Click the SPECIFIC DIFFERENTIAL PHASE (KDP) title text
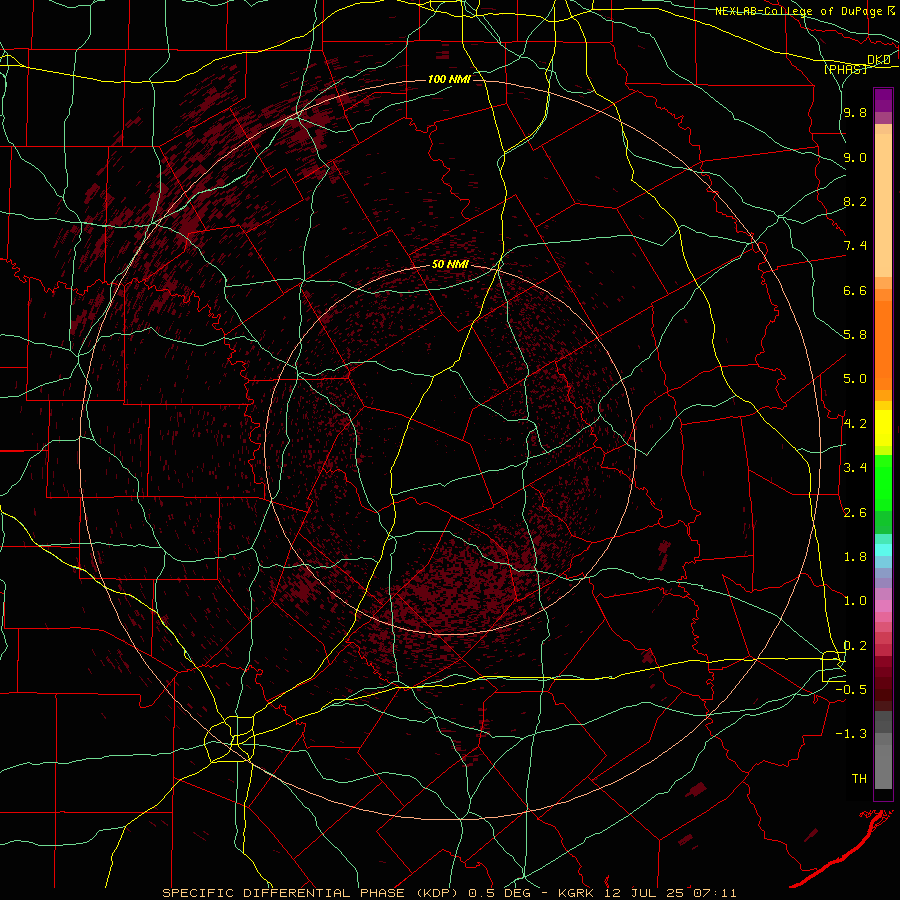The width and height of the screenshot is (900, 900). pyautogui.click(x=312, y=893)
